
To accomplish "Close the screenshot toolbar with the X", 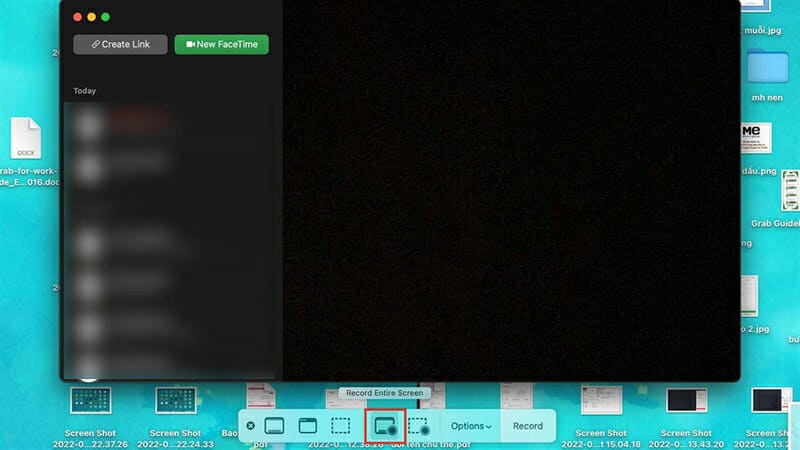I will pyautogui.click(x=250, y=426).
